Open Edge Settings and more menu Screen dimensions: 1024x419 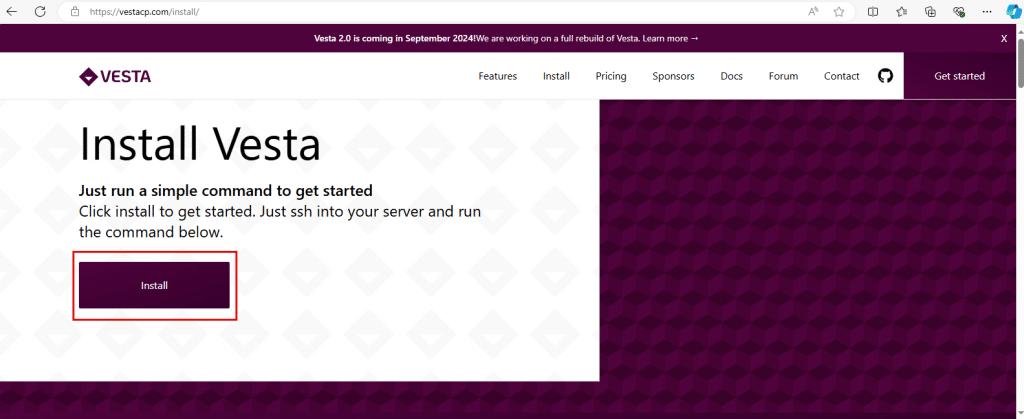[985, 12]
